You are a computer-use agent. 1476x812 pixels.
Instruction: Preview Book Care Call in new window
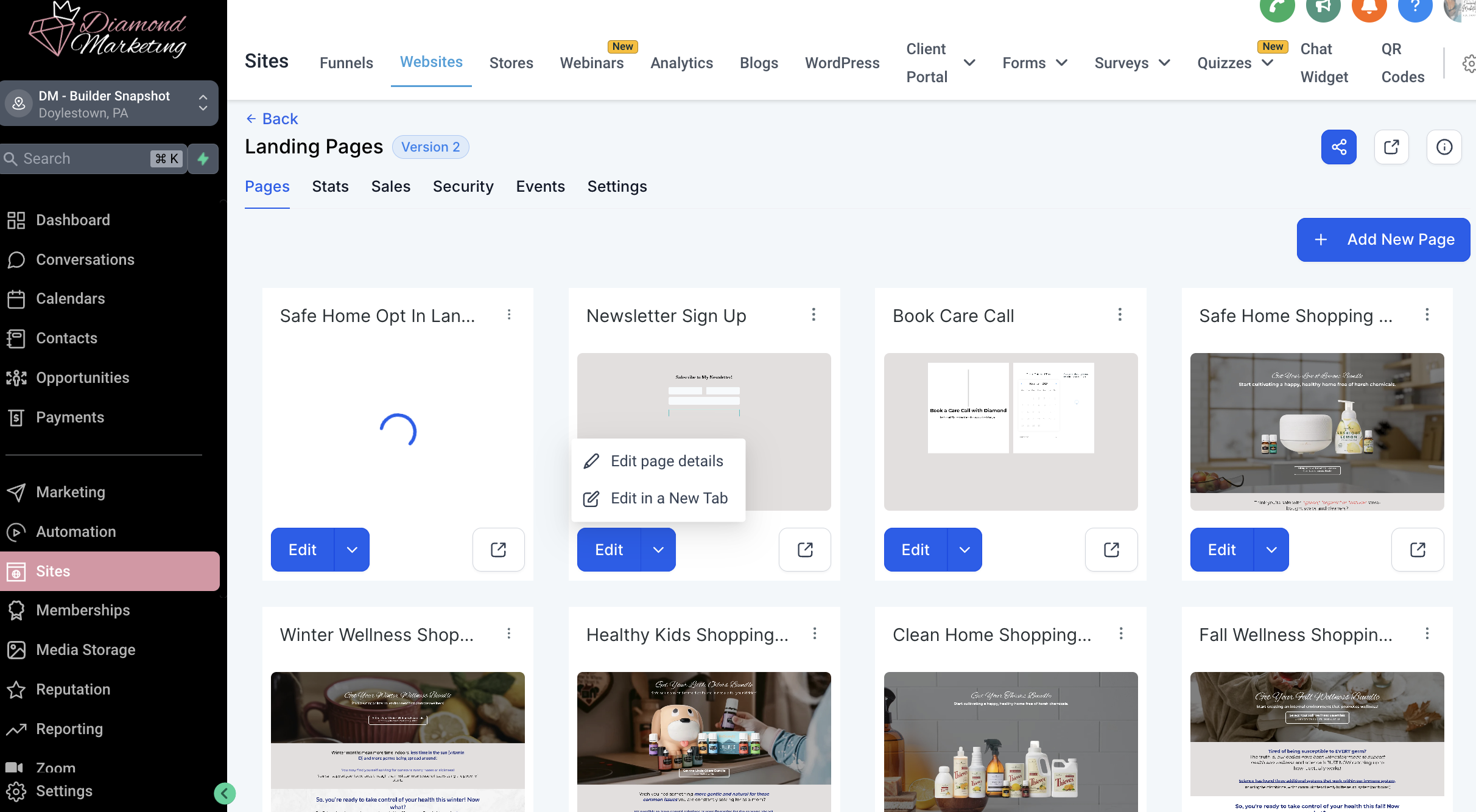[1111, 550]
